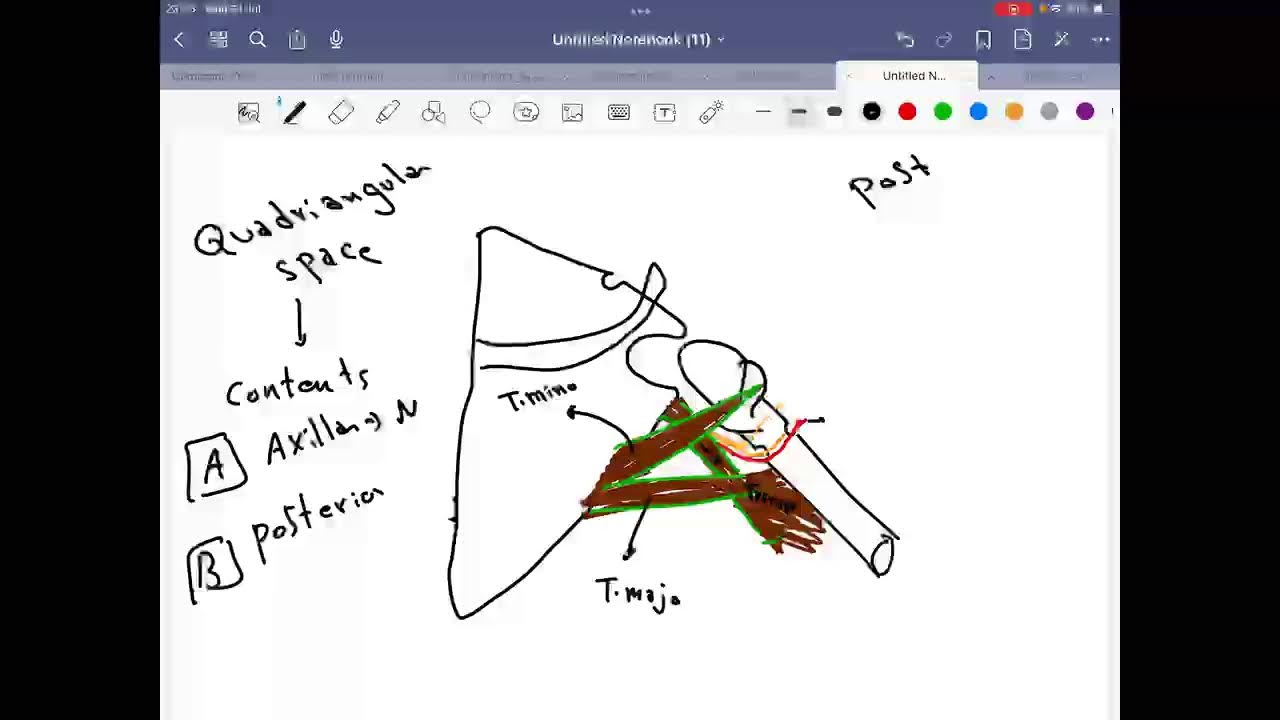
Task: Redo the last undone stroke
Action: coord(944,40)
